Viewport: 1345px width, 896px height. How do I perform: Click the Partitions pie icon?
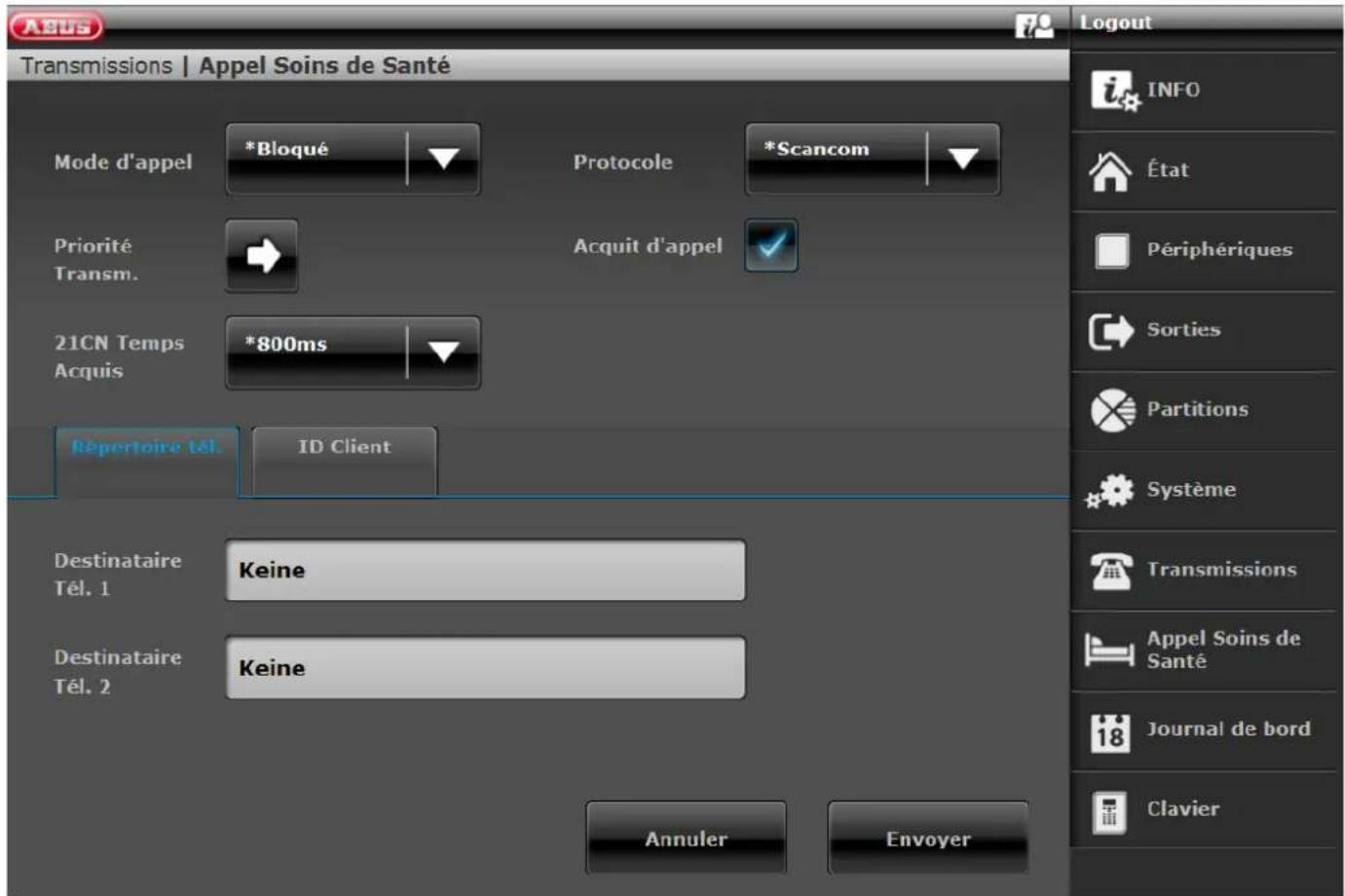point(1111,410)
